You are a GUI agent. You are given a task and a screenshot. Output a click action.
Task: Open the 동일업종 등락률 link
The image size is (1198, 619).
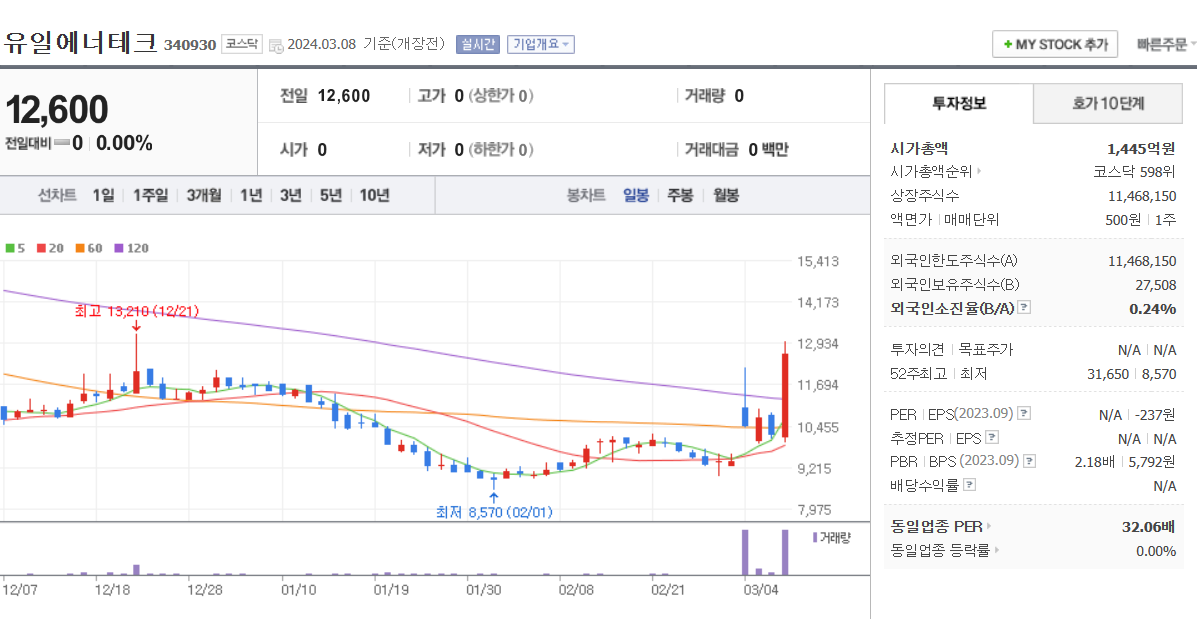[x=941, y=550]
